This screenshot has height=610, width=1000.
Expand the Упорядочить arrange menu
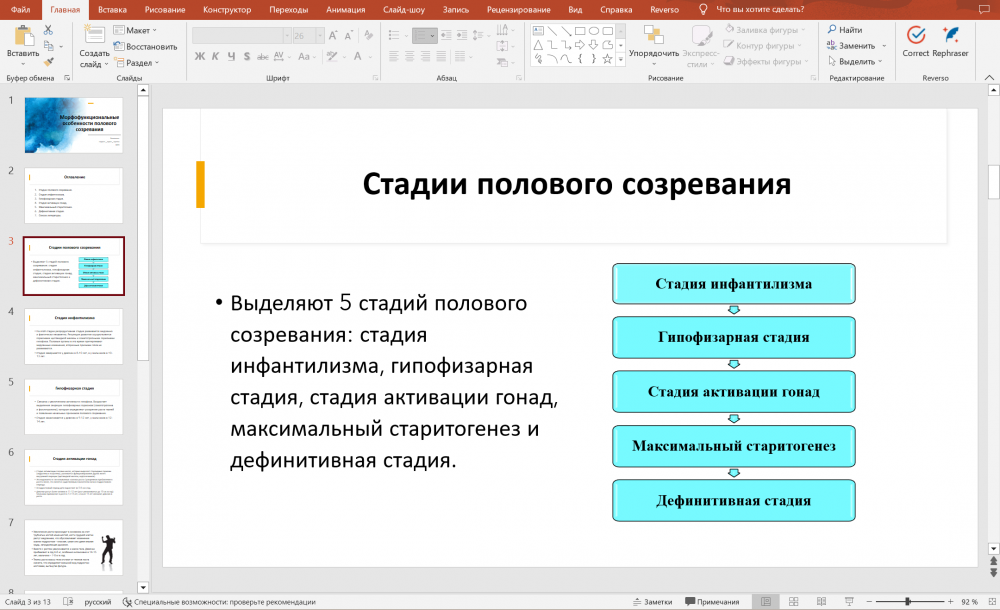coord(654,53)
